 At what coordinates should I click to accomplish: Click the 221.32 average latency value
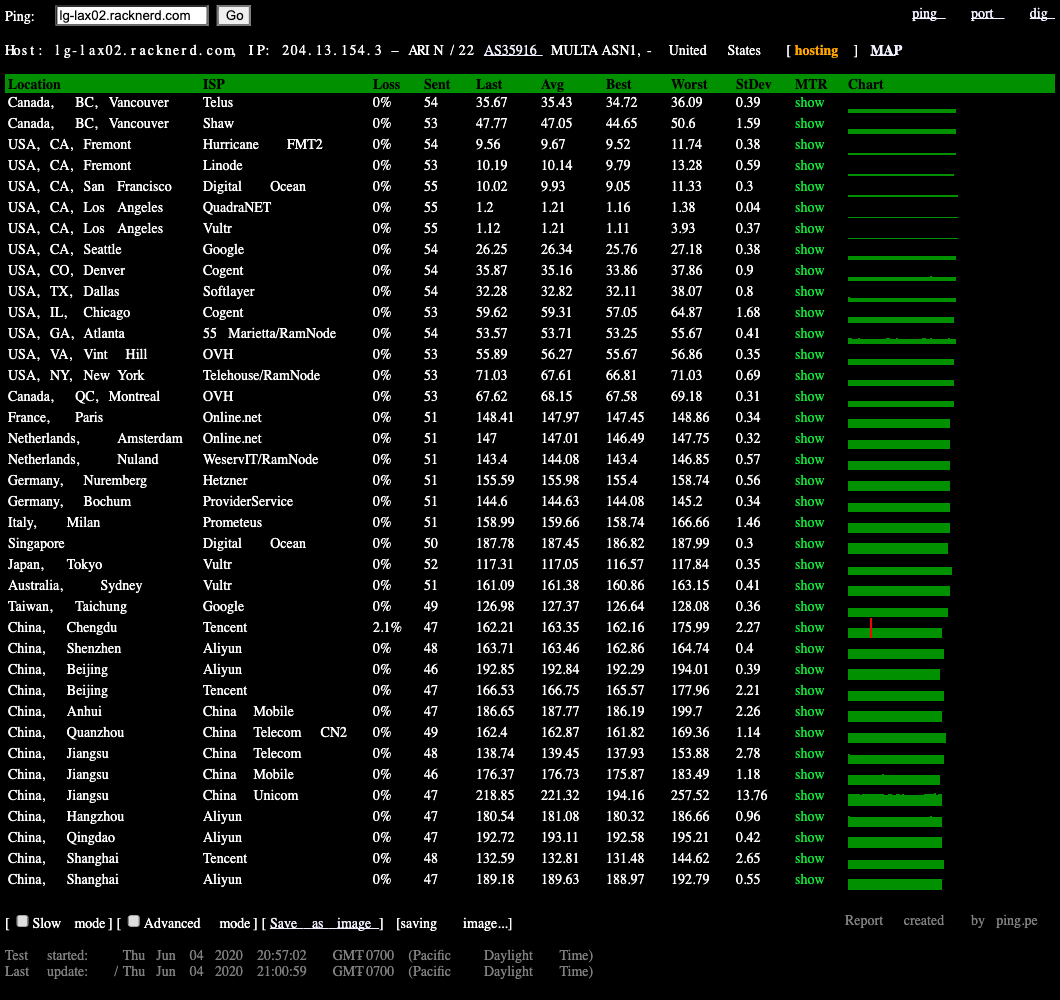tap(560, 794)
